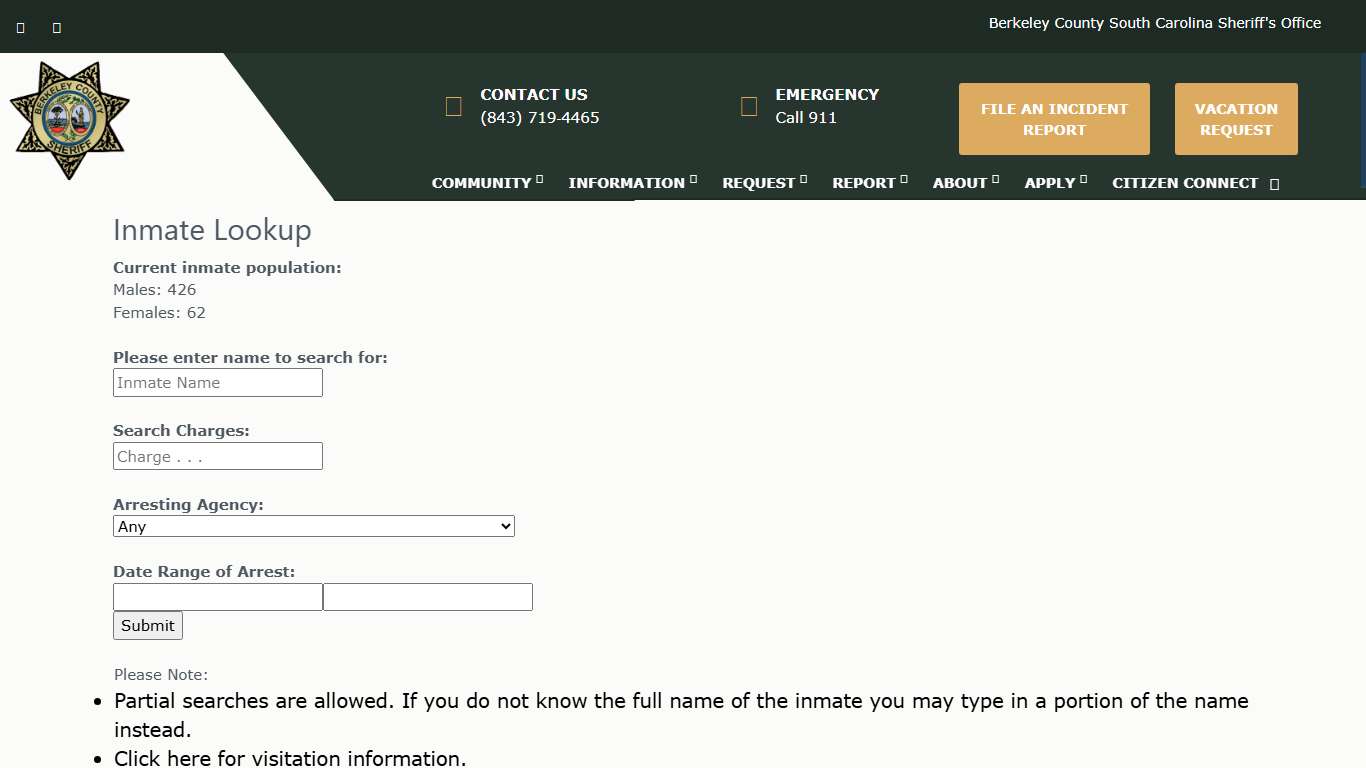This screenshot has width=1366, height=768.
Task: Expand the REQUEST dropdown menu
Action: click(x=758, y=183)
